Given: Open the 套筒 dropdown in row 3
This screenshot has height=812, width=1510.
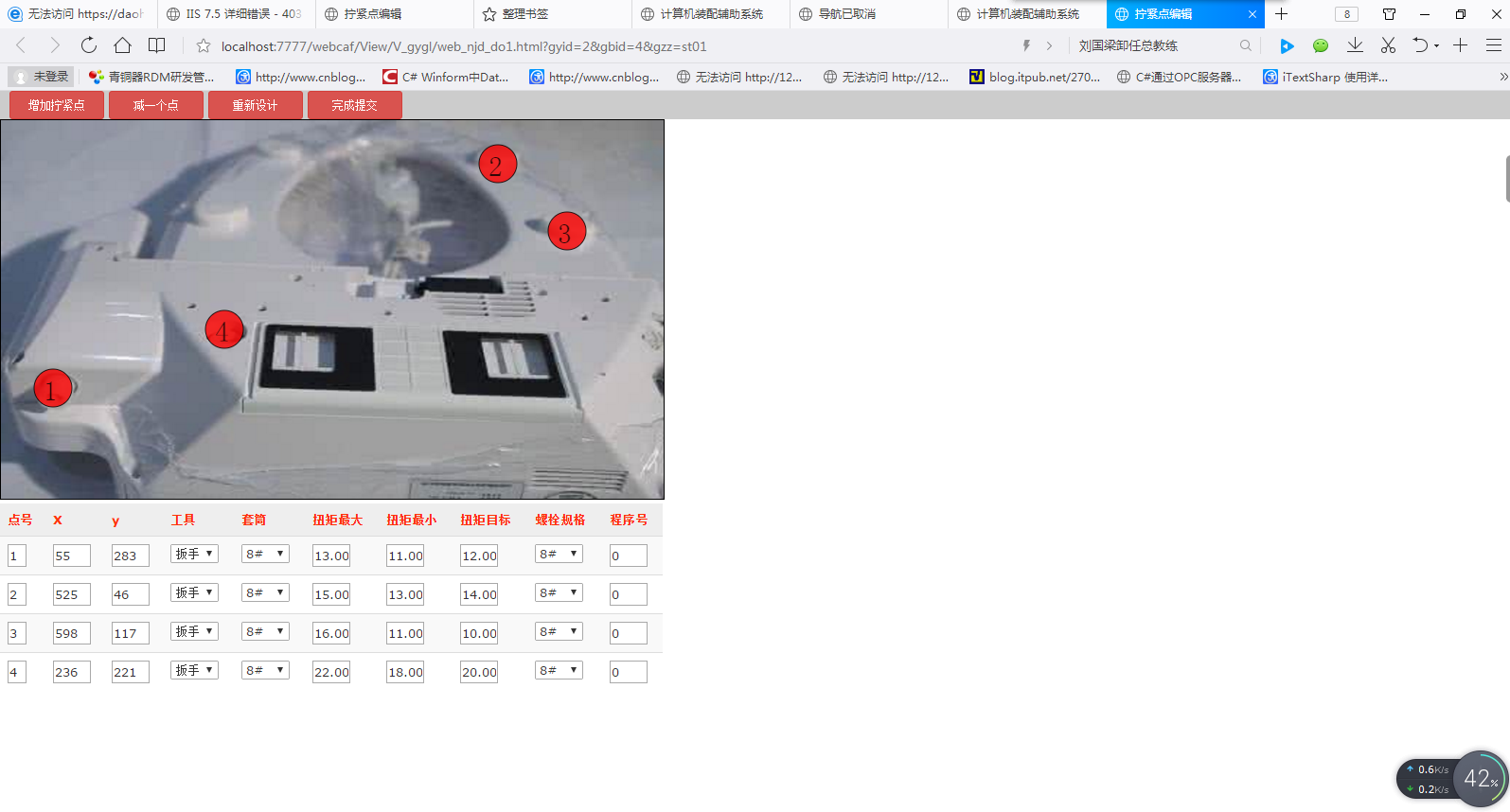Looking at the screenshot, I should pos(265,631).
